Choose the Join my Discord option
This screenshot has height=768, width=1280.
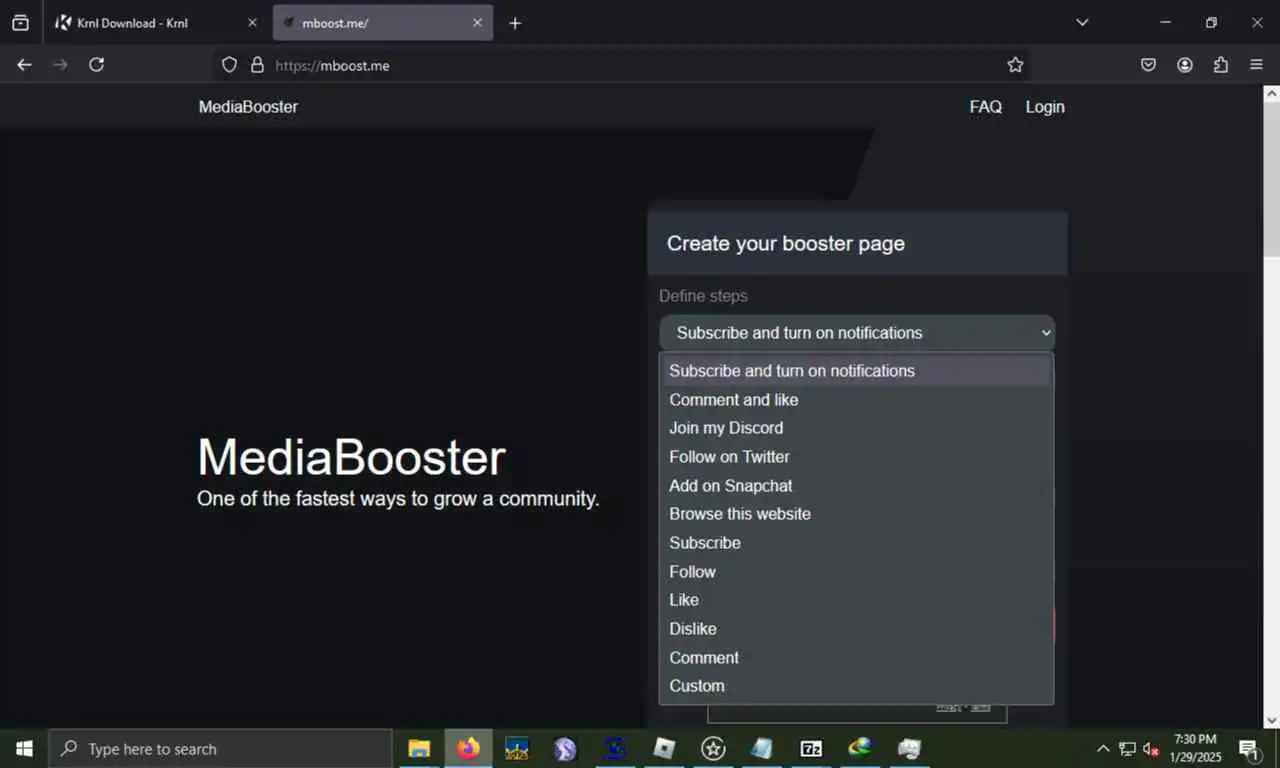[x=856, y=428]
